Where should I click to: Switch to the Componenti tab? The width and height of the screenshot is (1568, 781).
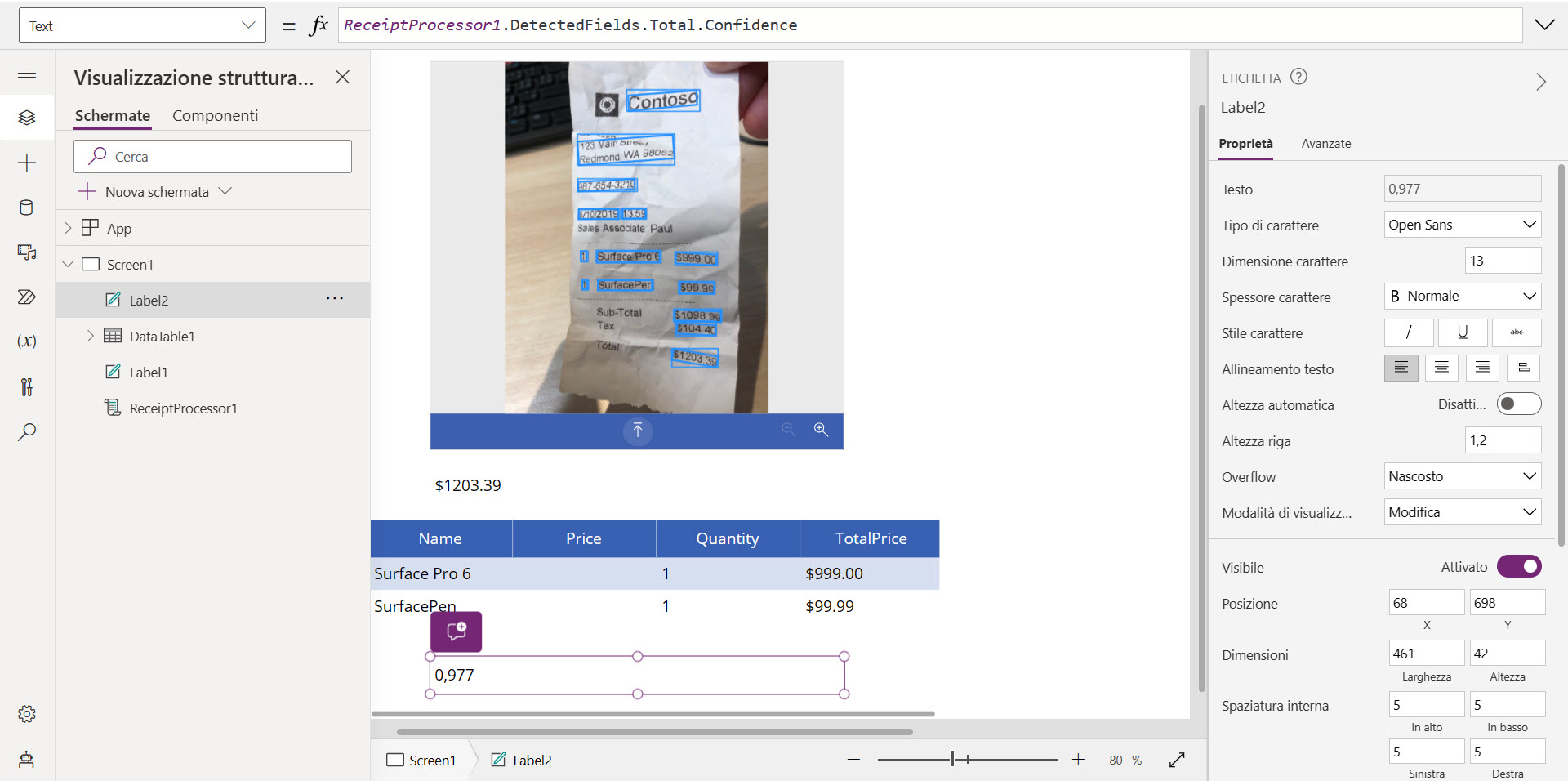click(x=215, y=116)
